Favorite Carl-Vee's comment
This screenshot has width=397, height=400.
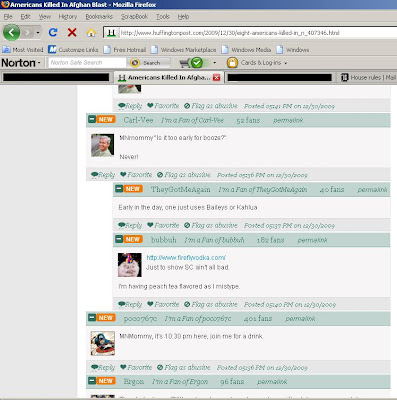[x=136, y=174]
